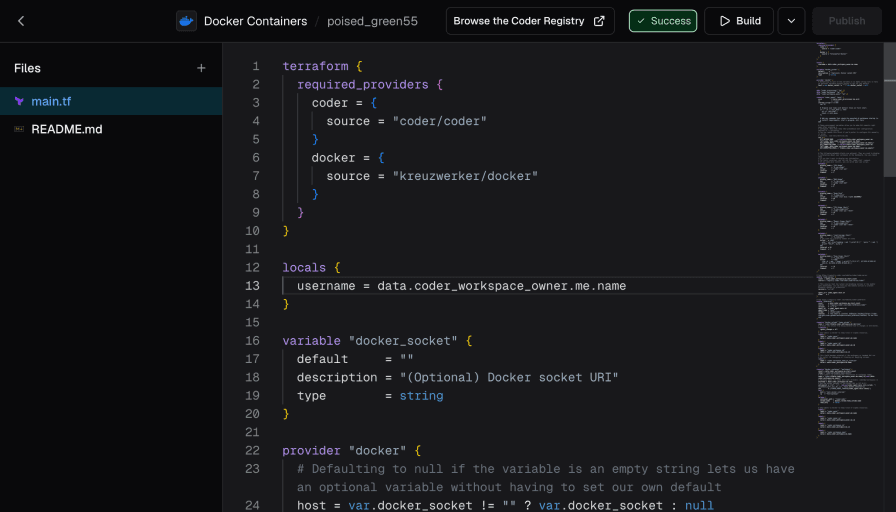The image size is (896, 512).
Task: Click the Defaulting to null comment line
Action: coord(546,478)
